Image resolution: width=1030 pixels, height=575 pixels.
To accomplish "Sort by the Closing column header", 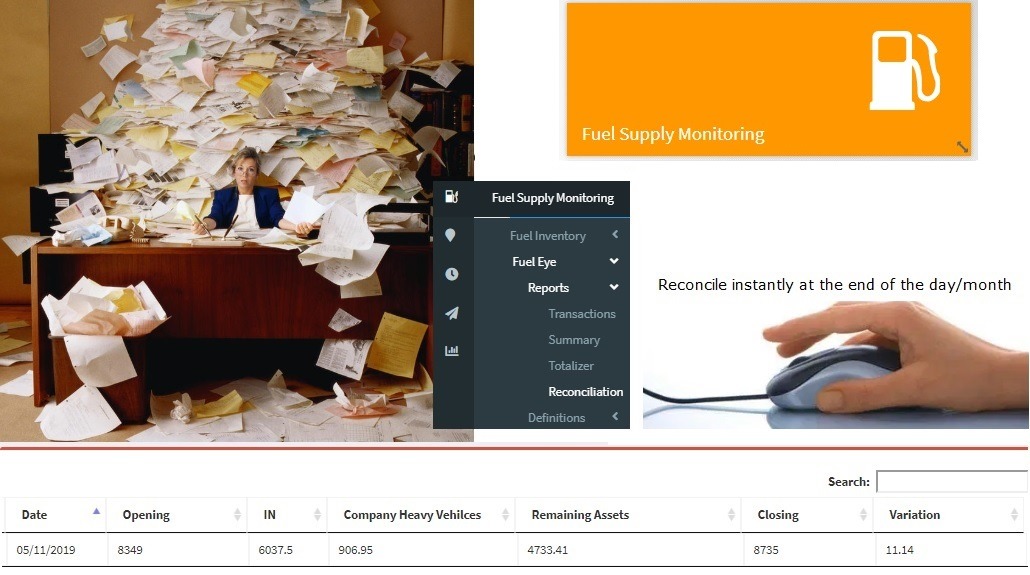I will click(778, 515).
